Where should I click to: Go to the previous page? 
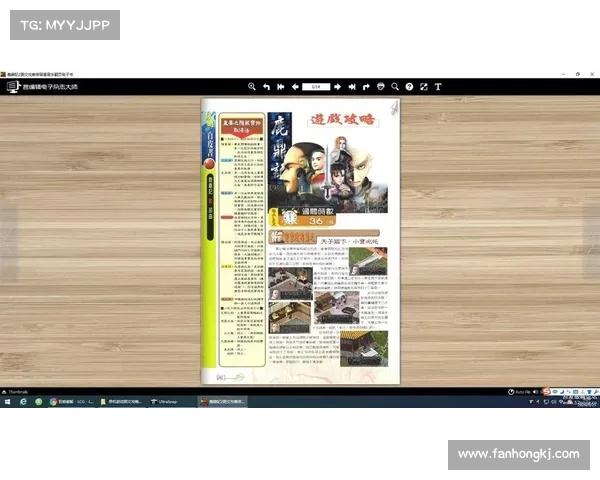[295, 87]
